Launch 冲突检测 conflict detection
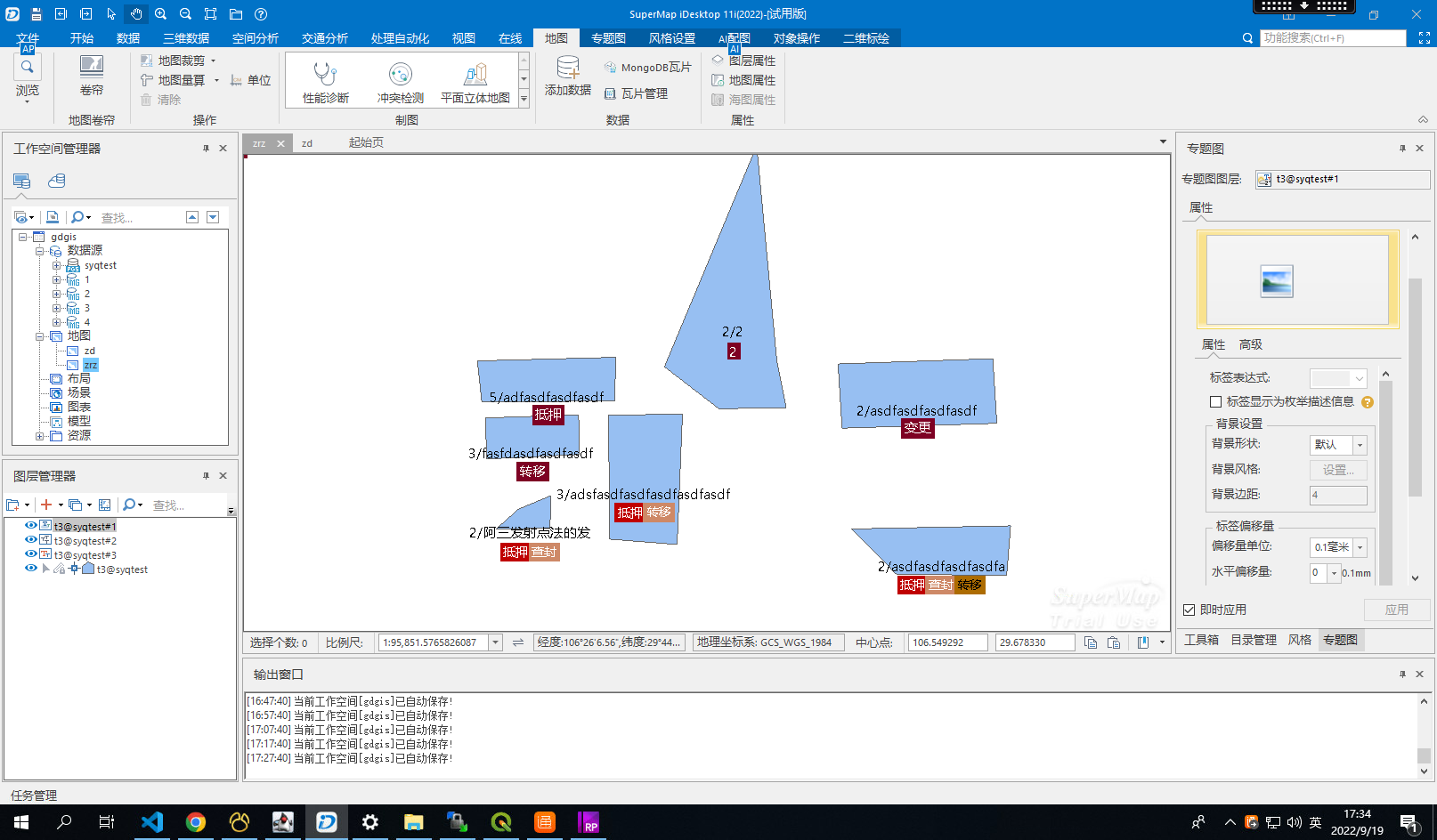The width and height of the screenshot is (1437, 840). click(400, 81)
